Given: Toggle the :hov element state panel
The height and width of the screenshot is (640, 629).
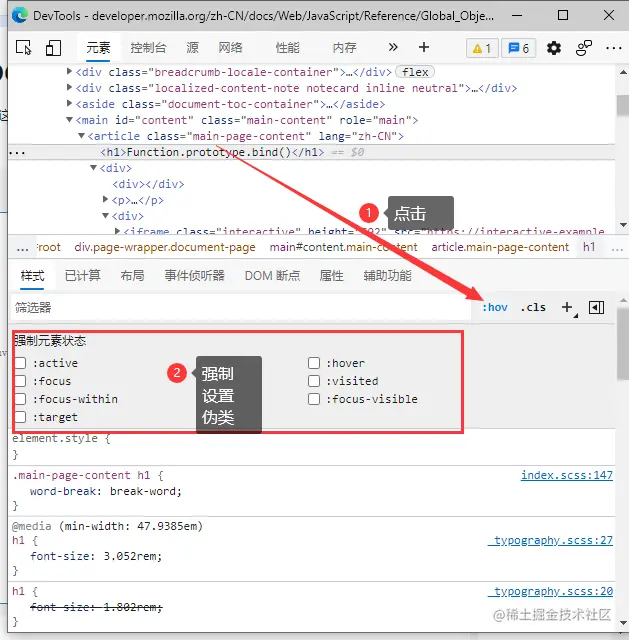Looking at the screenshot, I should click(x=495, y=307).
